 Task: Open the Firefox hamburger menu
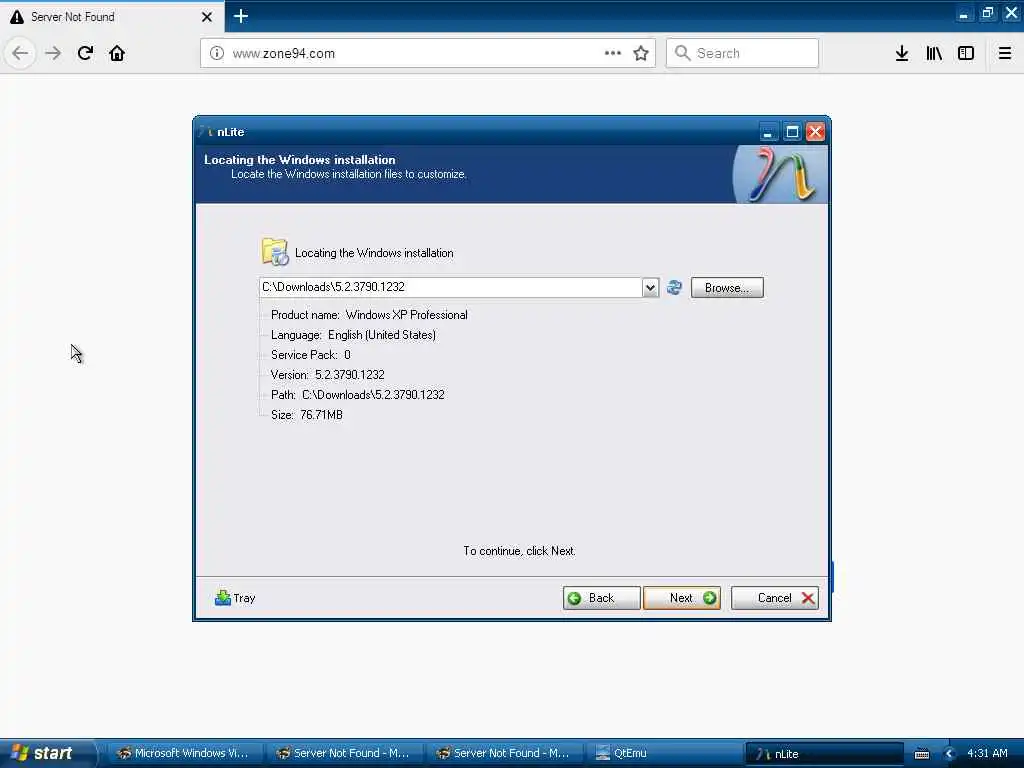pyautogui.click(x=1005, y=53)
